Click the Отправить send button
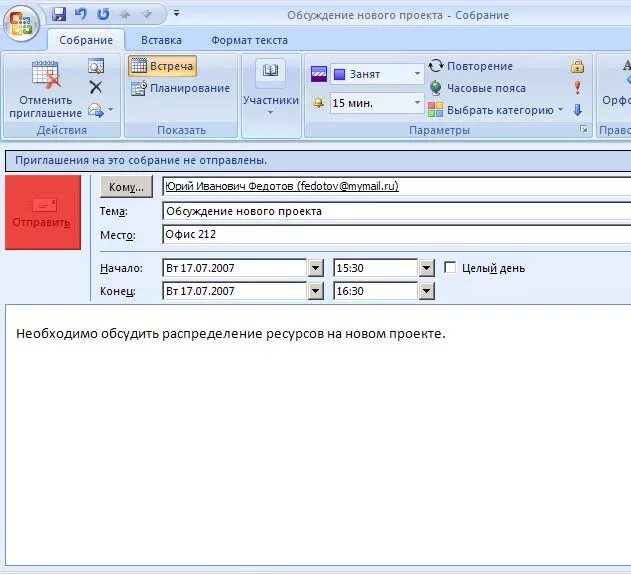The height and width of the screenshot is (574, 631). tap(43, 213)
